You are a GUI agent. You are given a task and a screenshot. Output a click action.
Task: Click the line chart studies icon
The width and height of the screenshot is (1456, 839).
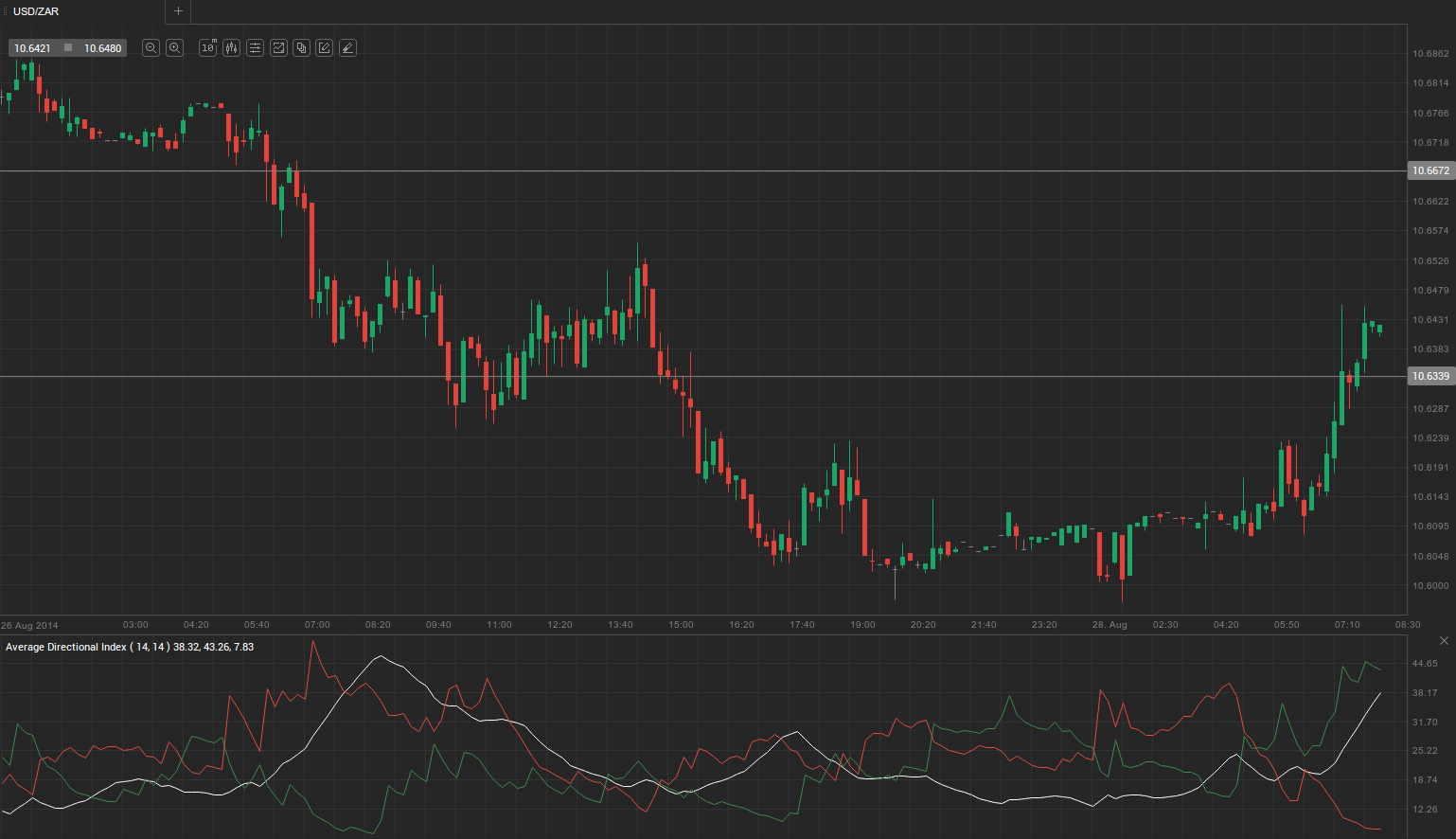(x=278, y=48)
